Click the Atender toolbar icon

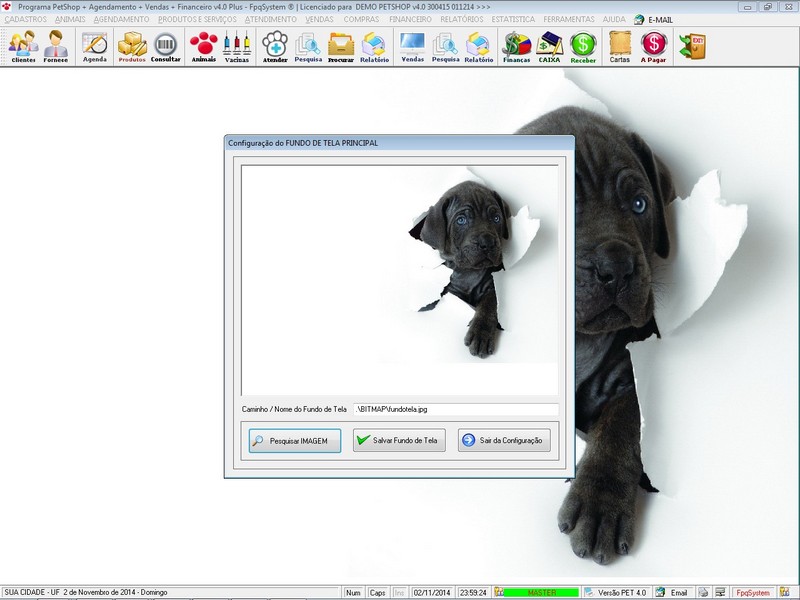point(274,46)
